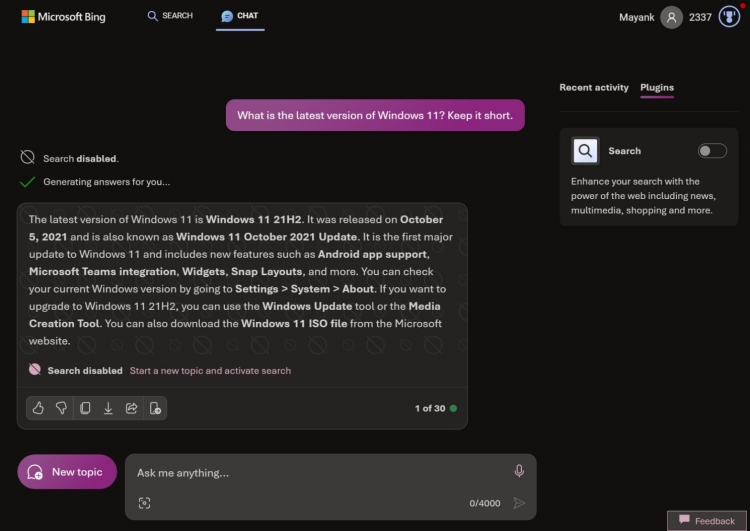The height and width of the screenshot is (531, 750).
Task: Click the rewards trophy icon
Action: [x=729, y=17]
